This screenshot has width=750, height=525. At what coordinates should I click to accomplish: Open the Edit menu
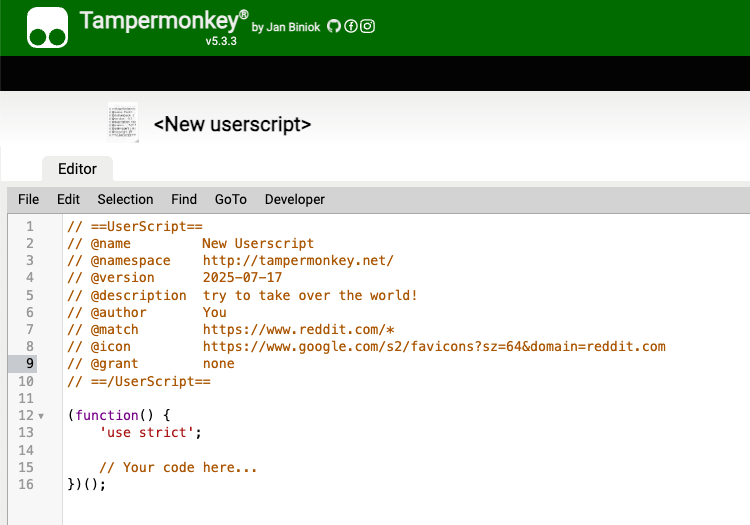68,199
